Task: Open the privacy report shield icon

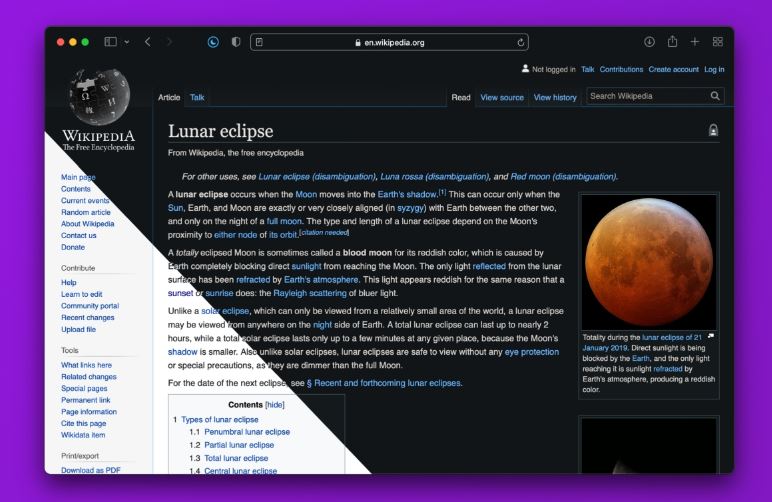Action: point(236,42)
